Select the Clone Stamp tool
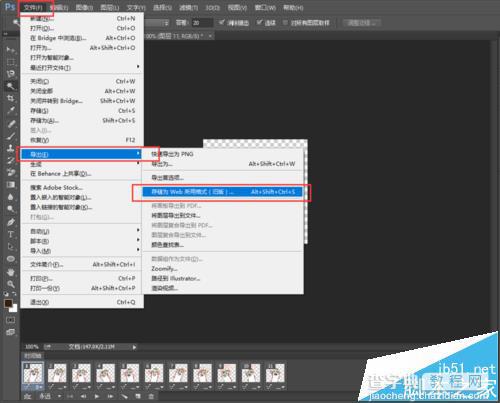500x403 pixels. (11, 148)
